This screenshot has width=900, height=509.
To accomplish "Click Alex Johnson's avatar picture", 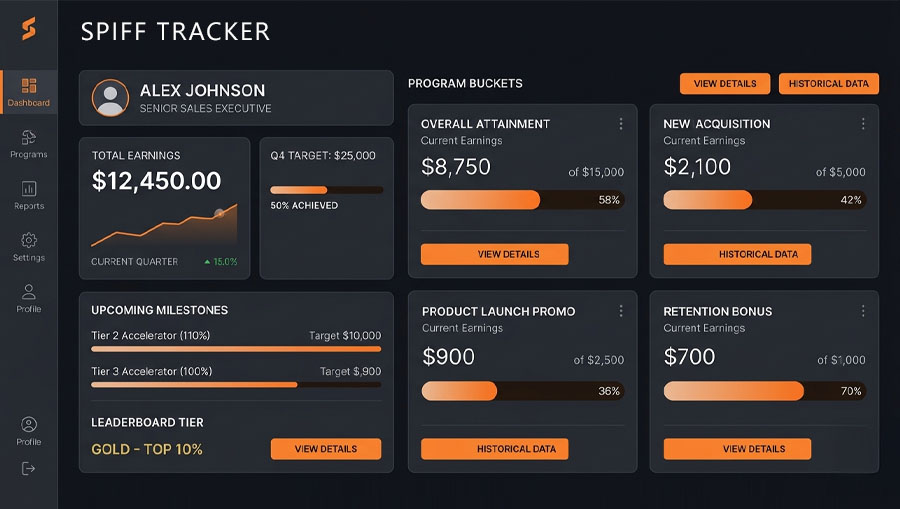I will tap(110, 98).
